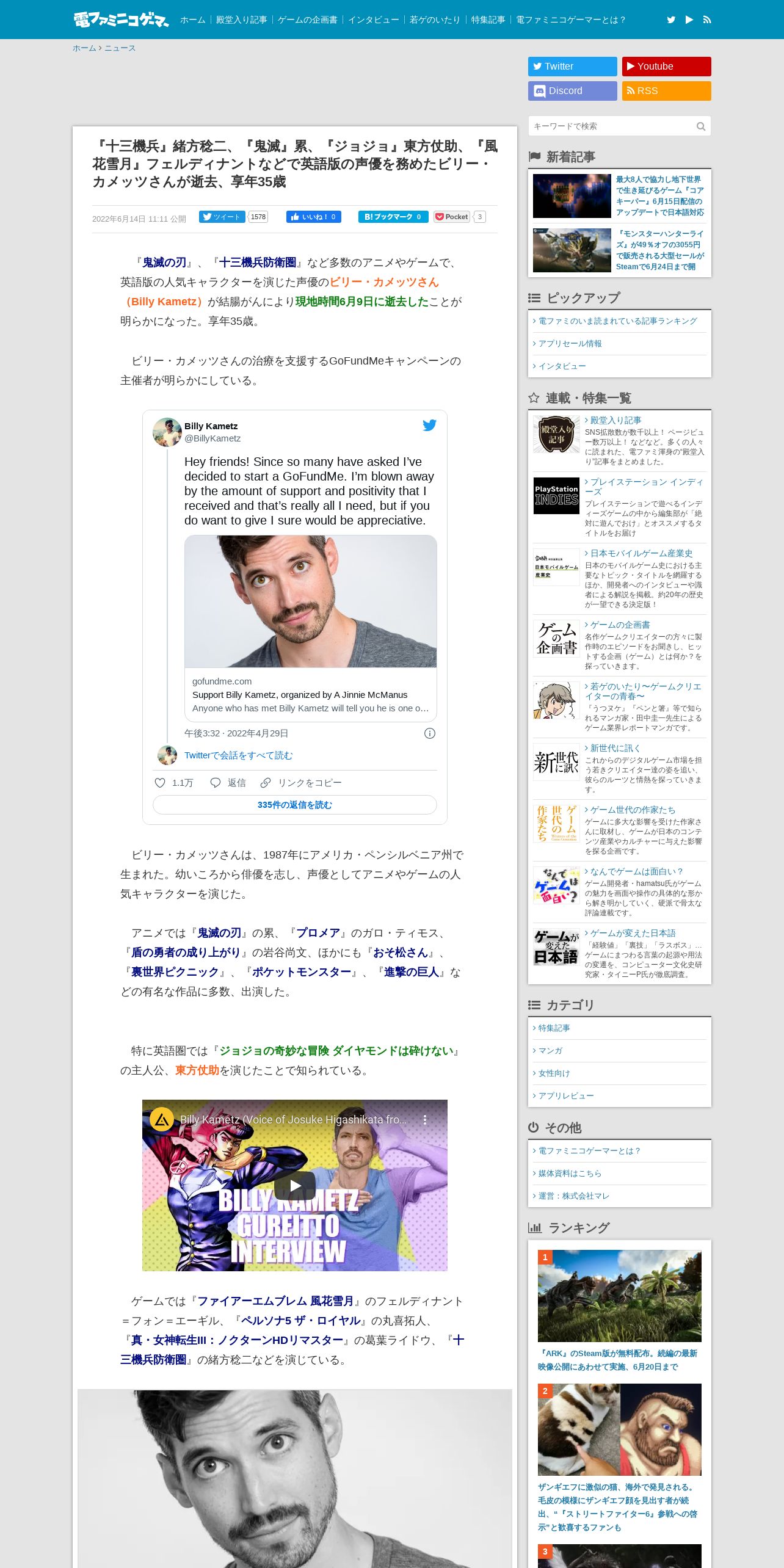Image resolution: width=784 pixels, height=1568 pixels.
Task: Open なんでゲームは面白い？ series link
Action: point(636,871)
